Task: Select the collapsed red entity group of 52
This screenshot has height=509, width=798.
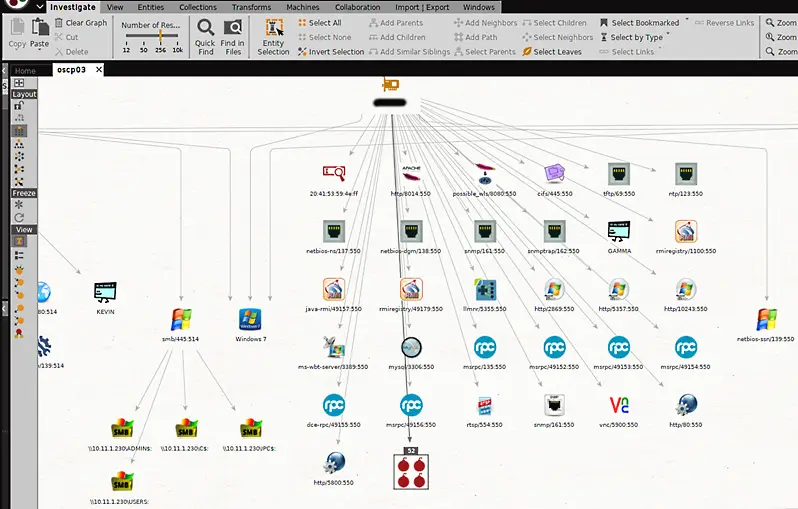Action: [411, 471]
